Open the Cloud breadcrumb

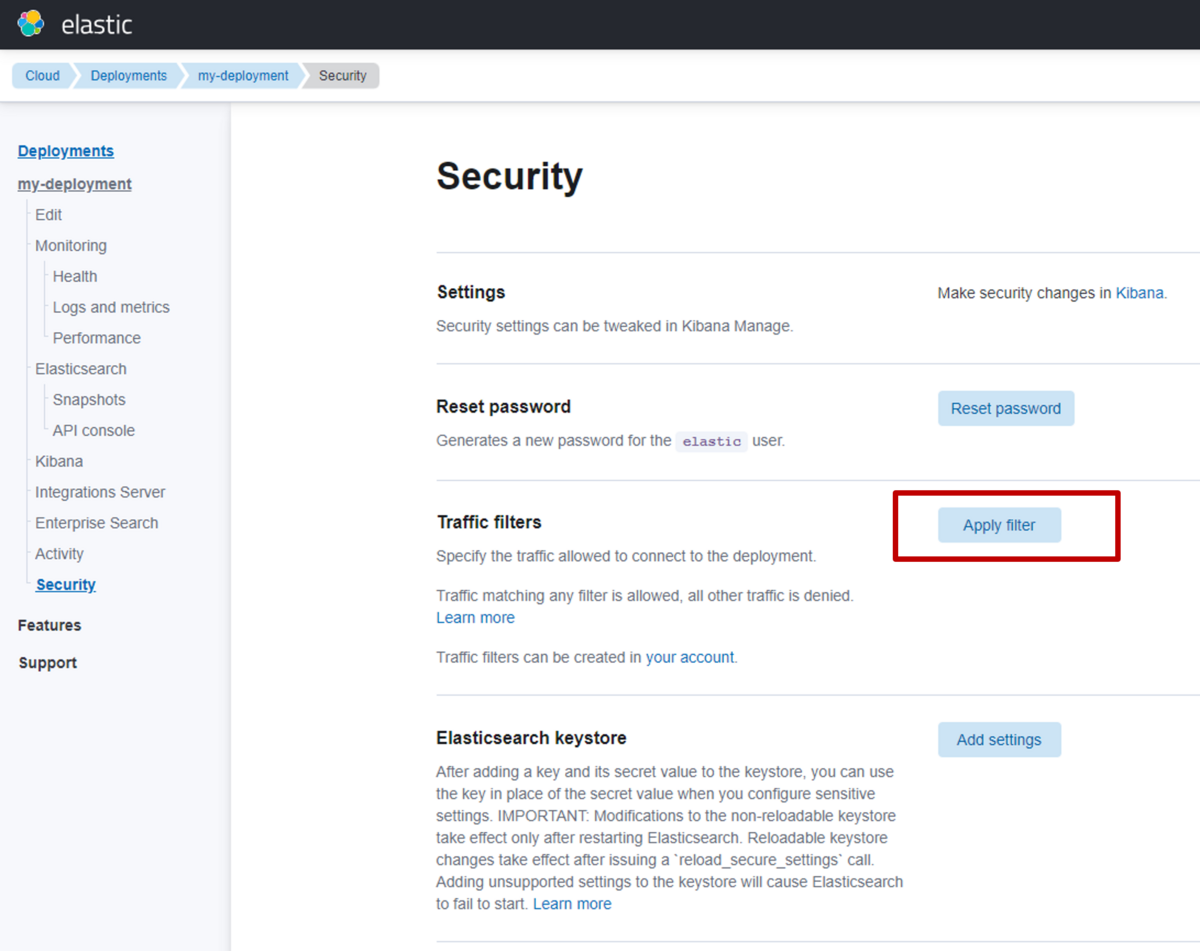[x=42, y=76]
